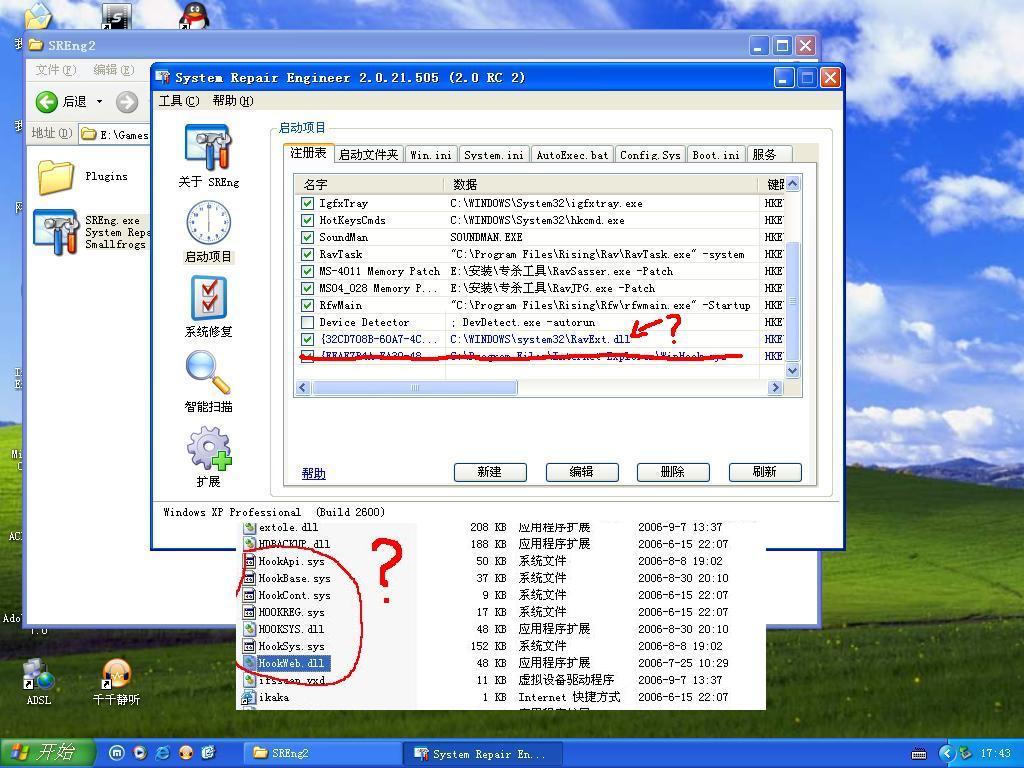Click the media player quick launch icon
Image resolution: width=1024 pixels, height=768 pixels.
[x=140, y=753]
